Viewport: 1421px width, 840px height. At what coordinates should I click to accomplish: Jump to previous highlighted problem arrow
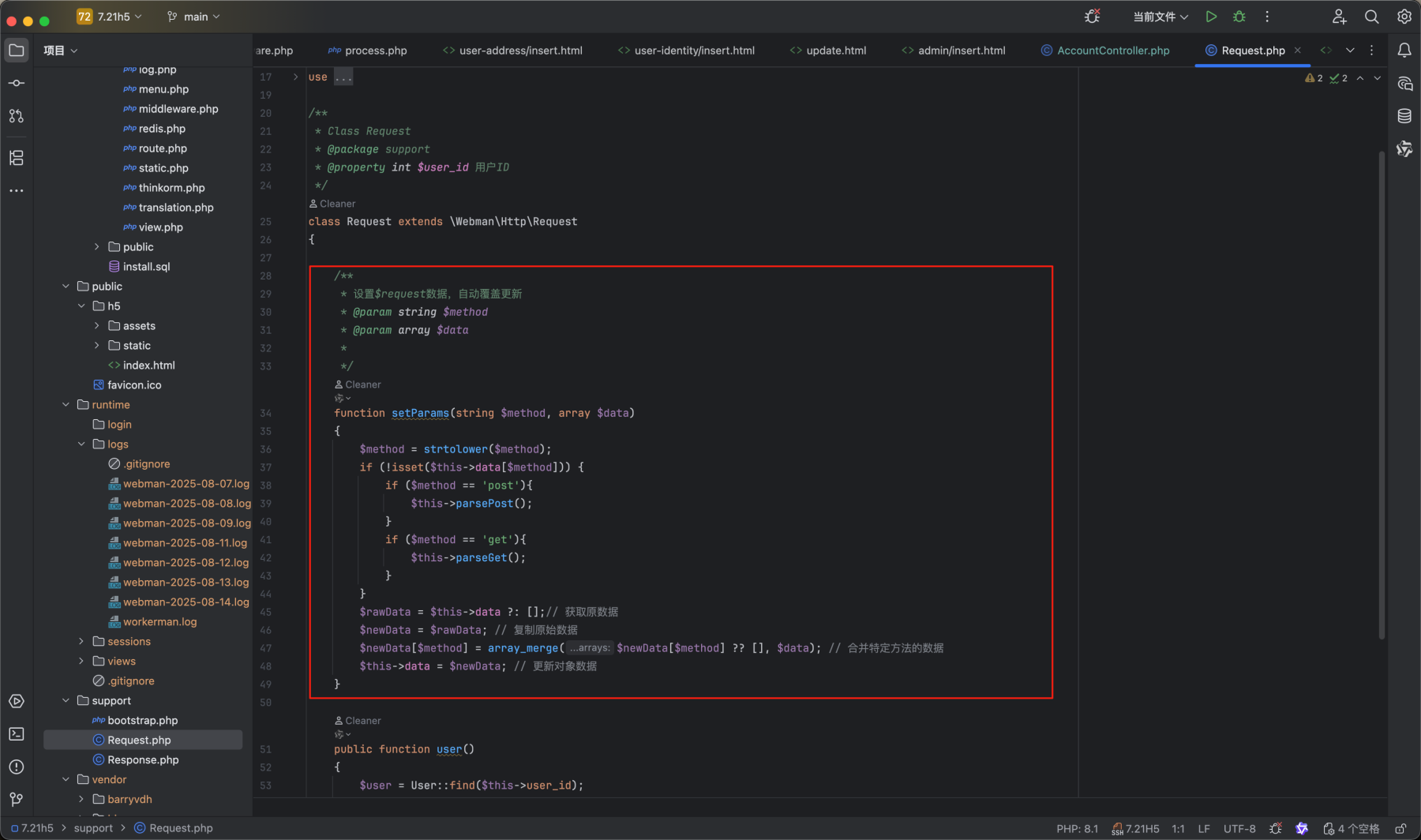pyautogui.click(x=1360, y=78)
